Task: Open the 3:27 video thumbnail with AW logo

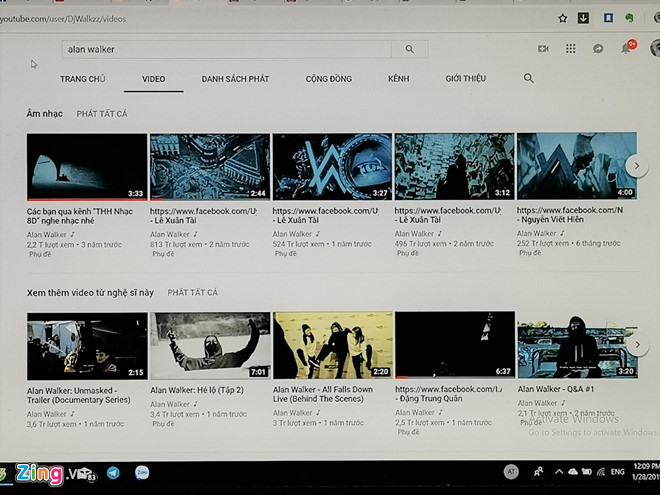Action: (332, 167)
